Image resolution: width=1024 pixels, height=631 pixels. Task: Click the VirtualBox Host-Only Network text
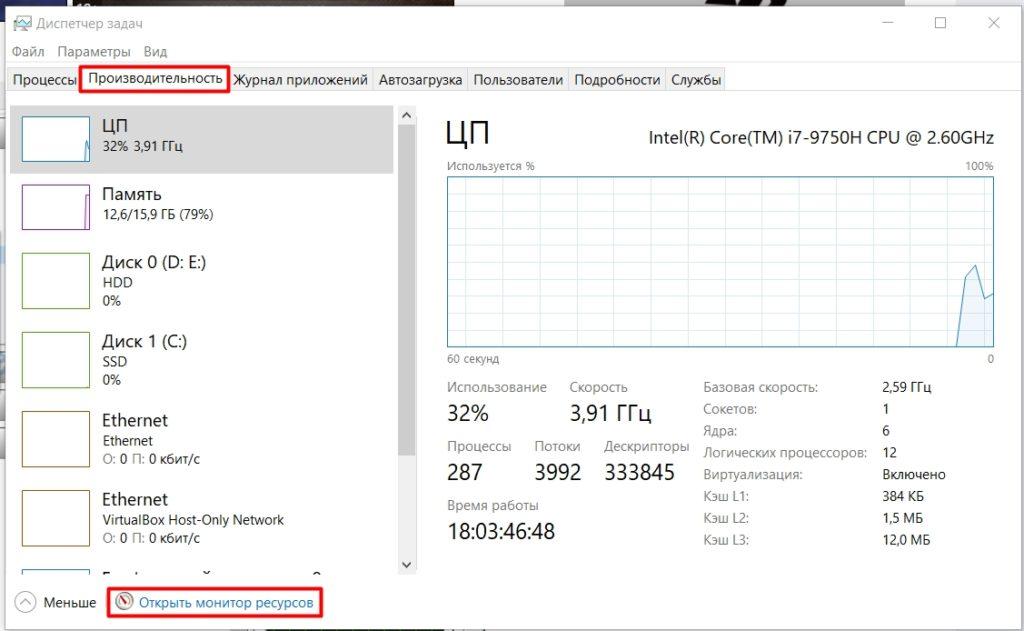[x=193, y=520]
